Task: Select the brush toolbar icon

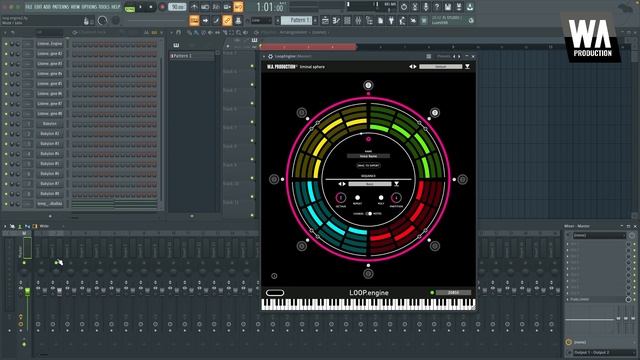Action: [216, 20]
